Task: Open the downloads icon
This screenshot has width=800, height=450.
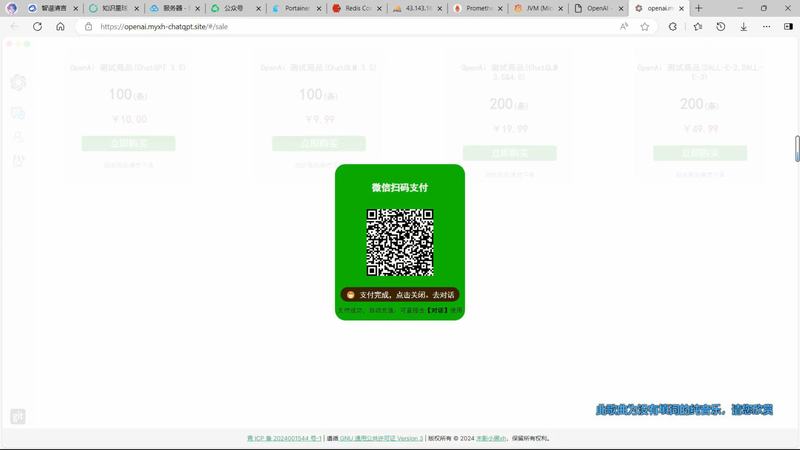Action: pyautogui.click(x=743, y=27)
